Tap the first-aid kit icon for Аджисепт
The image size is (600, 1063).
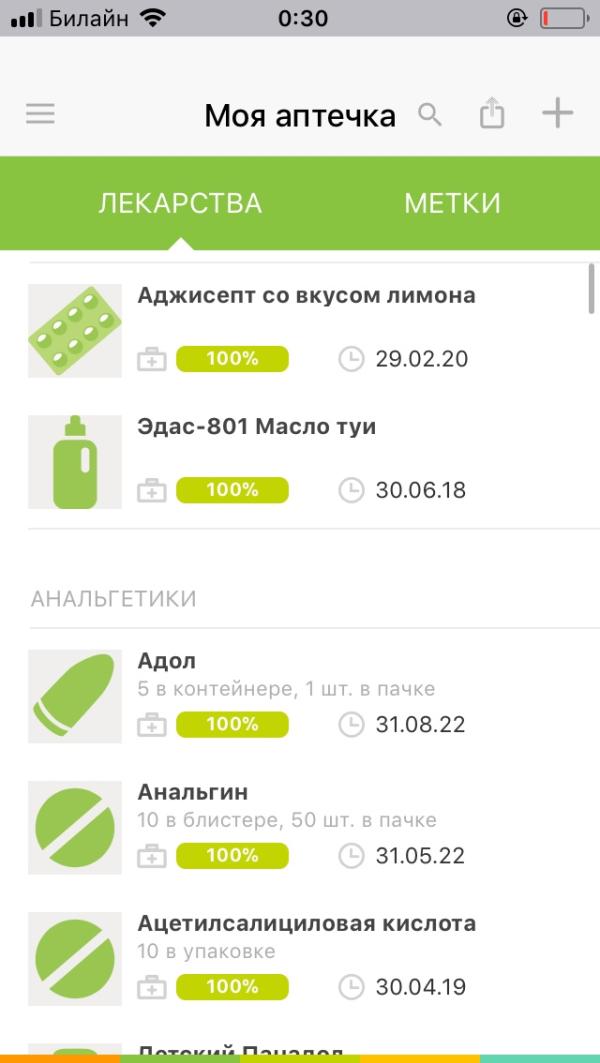(152, 359)
